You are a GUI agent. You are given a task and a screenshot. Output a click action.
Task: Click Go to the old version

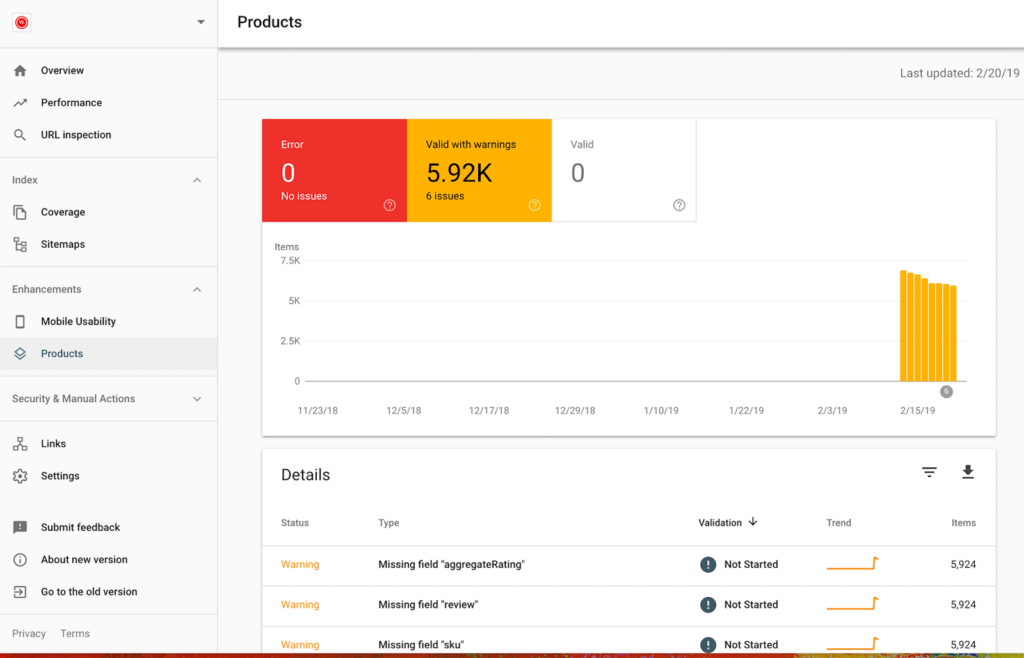[89, 592]
